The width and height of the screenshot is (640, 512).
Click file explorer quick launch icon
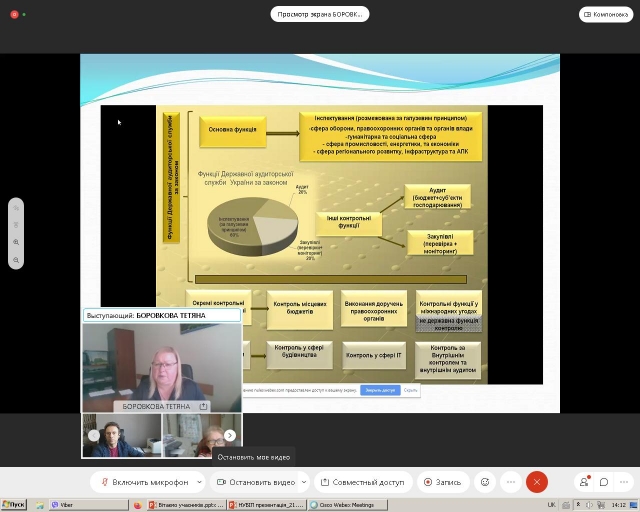click(x=40, y=505)
